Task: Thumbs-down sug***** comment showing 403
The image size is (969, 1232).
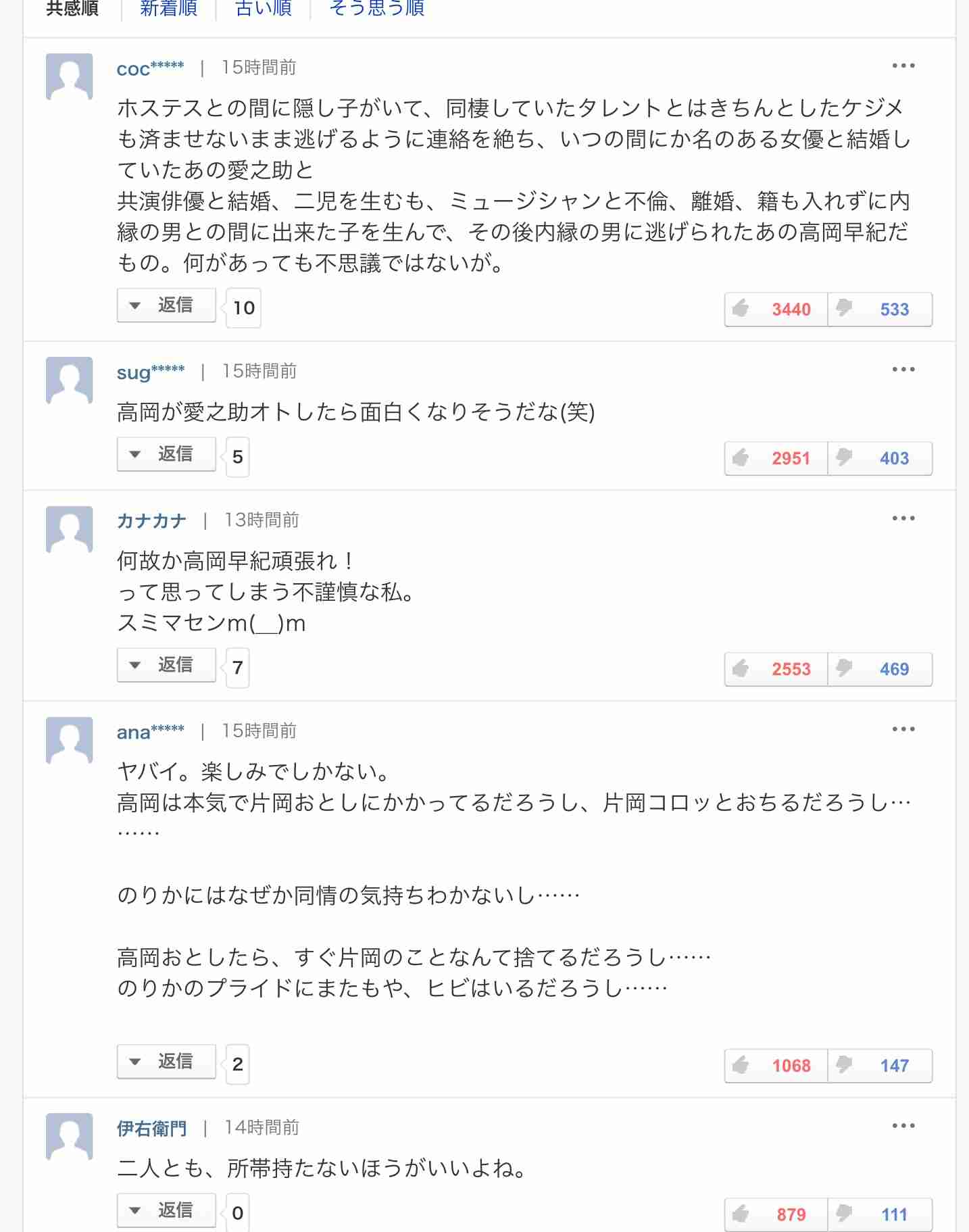Action: click(x=880, y=458)
